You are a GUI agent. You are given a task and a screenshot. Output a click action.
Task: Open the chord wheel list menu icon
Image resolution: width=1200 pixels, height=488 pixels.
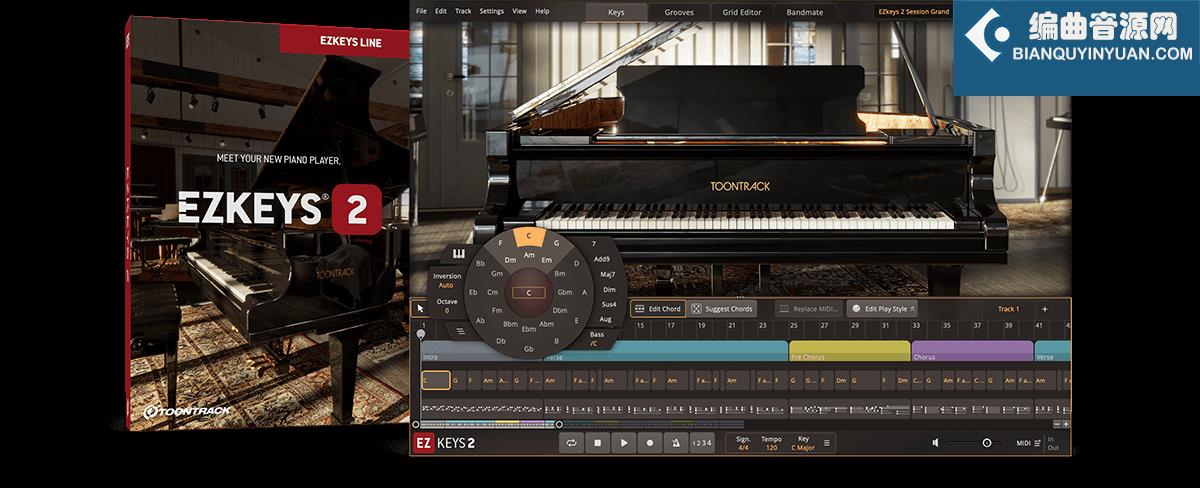(x=461, y=330)
